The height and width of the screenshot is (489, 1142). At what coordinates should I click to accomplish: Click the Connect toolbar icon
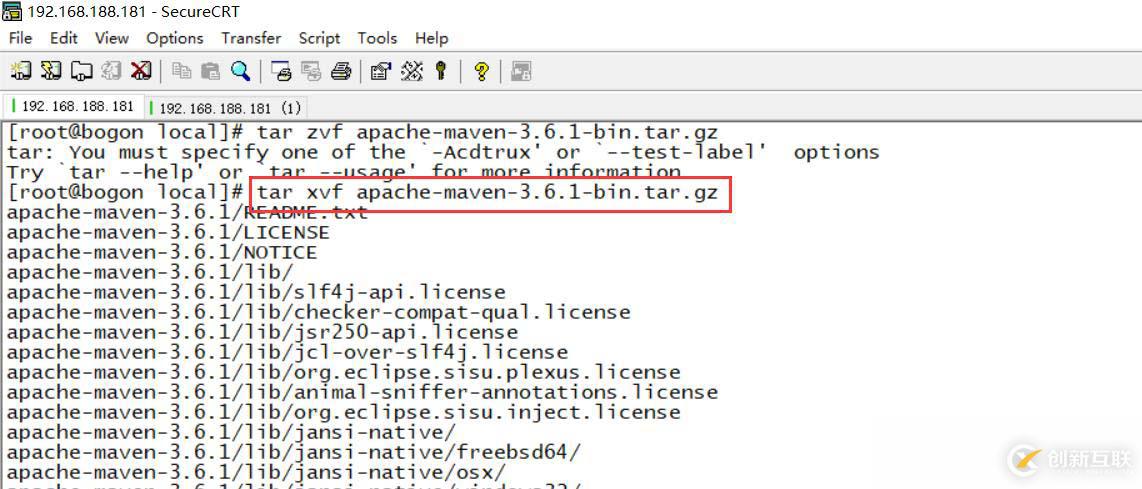(x=20, y=71)
